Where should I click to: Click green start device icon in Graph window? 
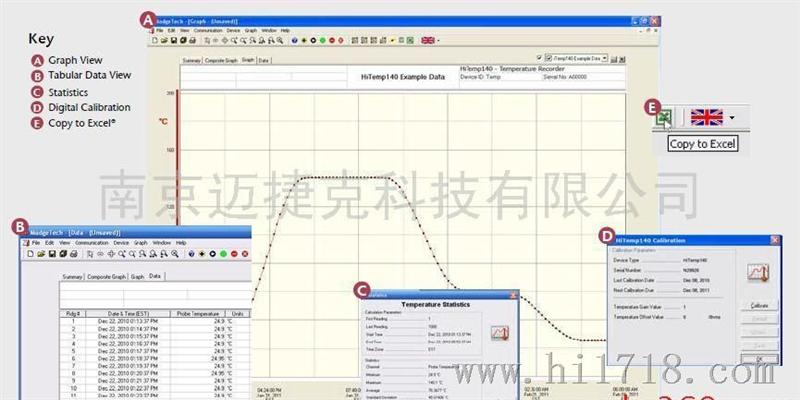[x=322, y=40]
